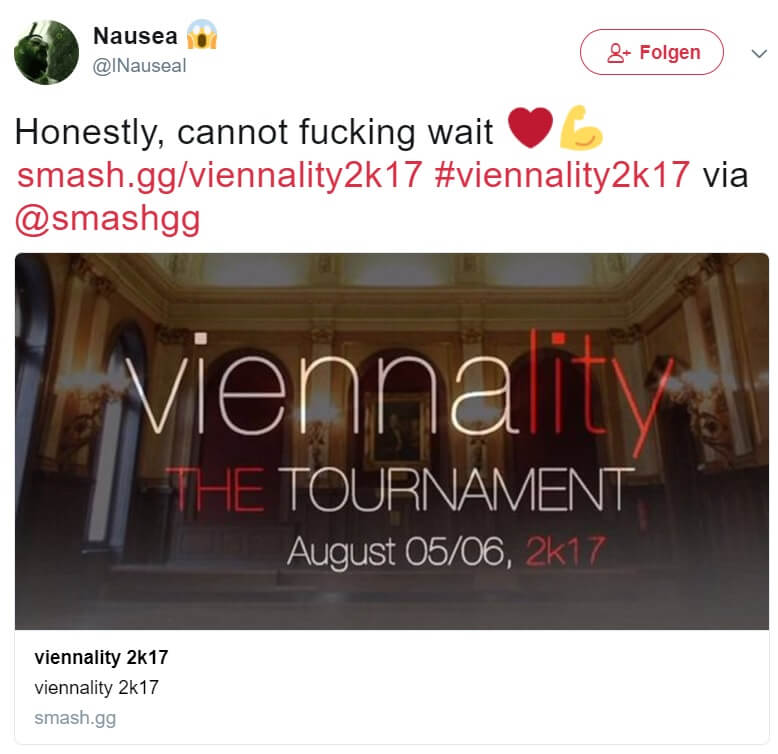Click the person-plus icon inside Folgen button
778x754 pixels.
click(618, 53)
